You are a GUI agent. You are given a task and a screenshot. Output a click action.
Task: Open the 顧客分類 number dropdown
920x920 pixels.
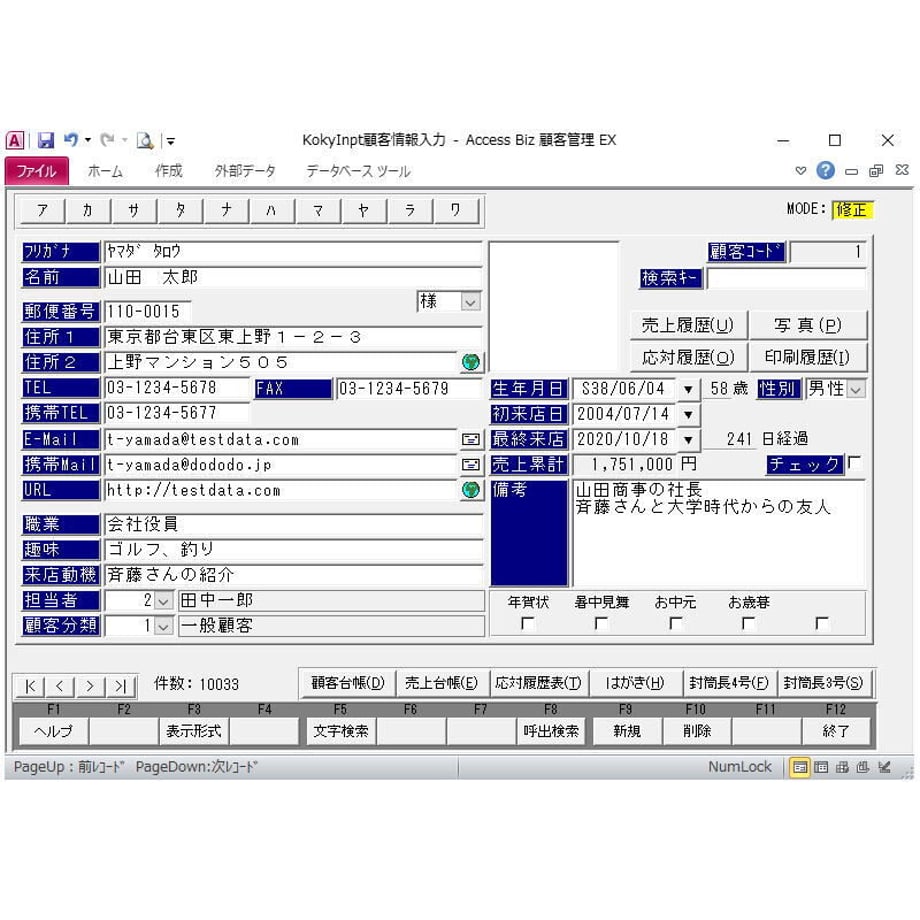(163, 626)
